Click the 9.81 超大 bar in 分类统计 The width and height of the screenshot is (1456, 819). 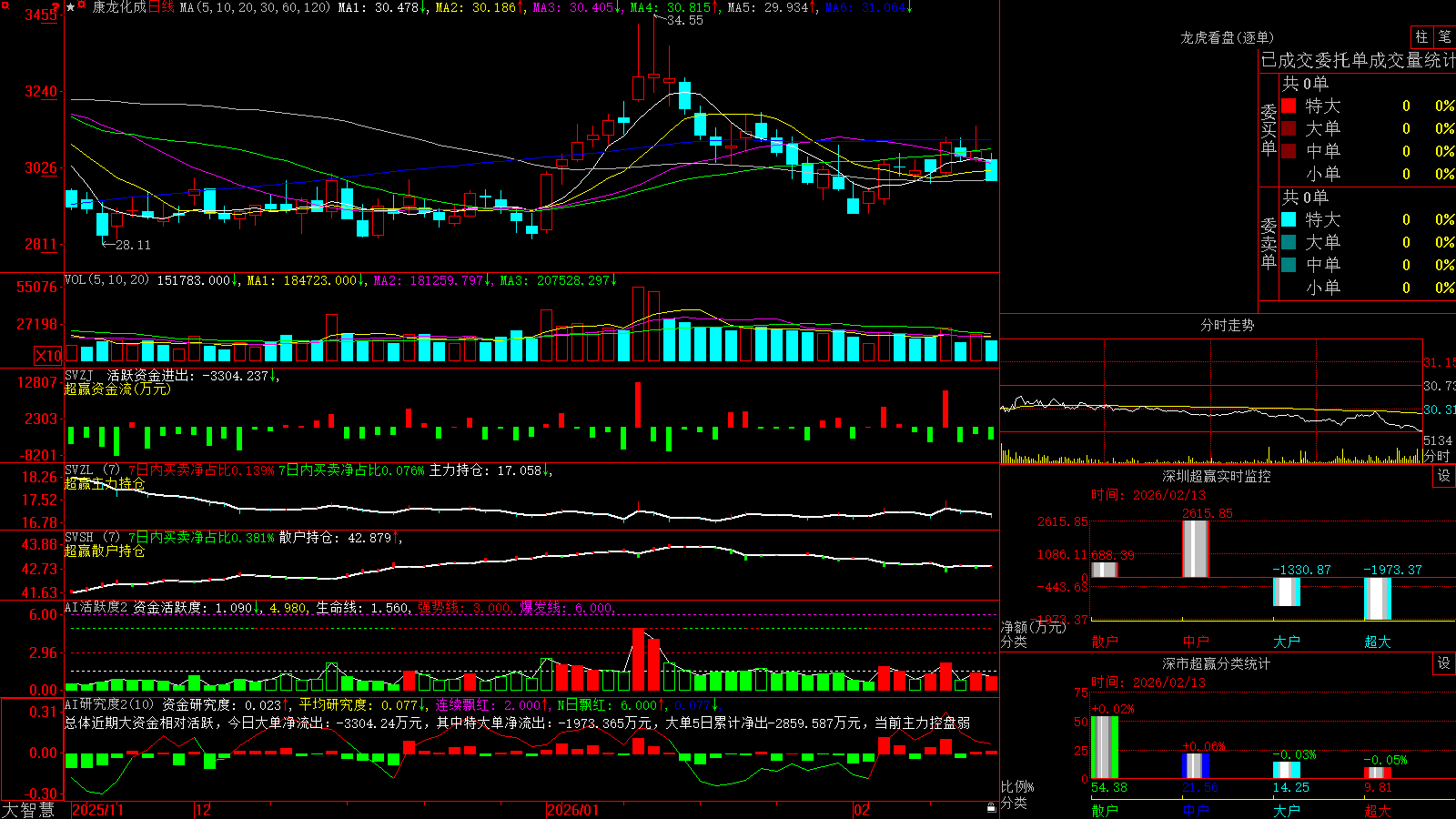tap(1378, 773)
